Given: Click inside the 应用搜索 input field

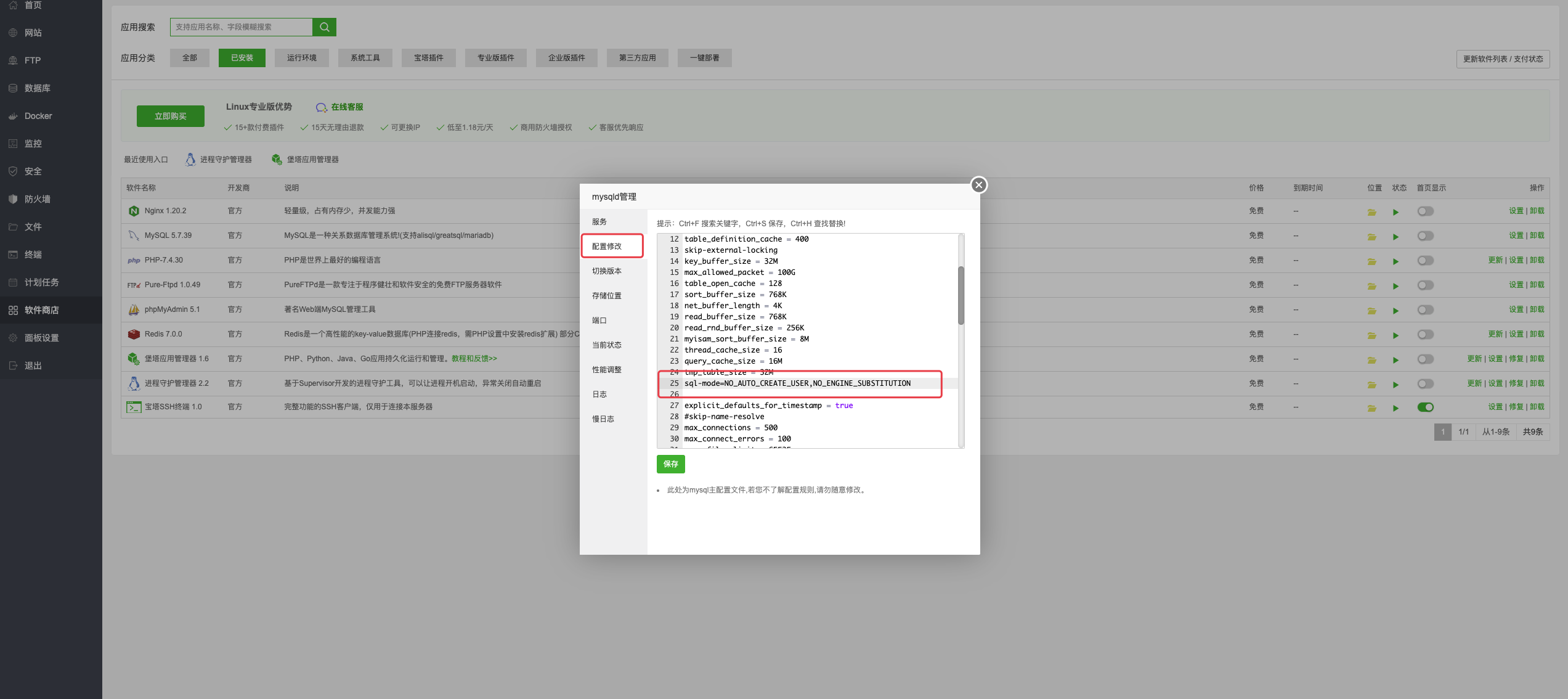Looking at the screenshot, I should [240, 27].
